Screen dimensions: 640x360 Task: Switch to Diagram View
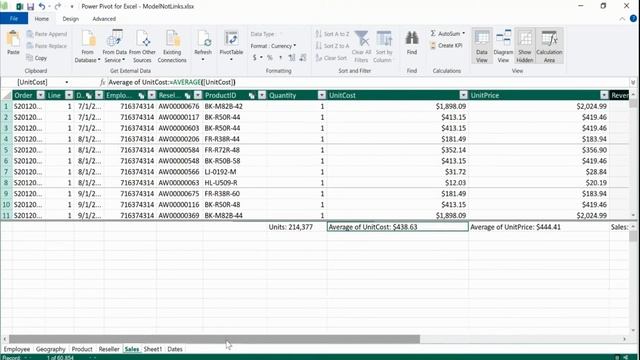(503, 46)
